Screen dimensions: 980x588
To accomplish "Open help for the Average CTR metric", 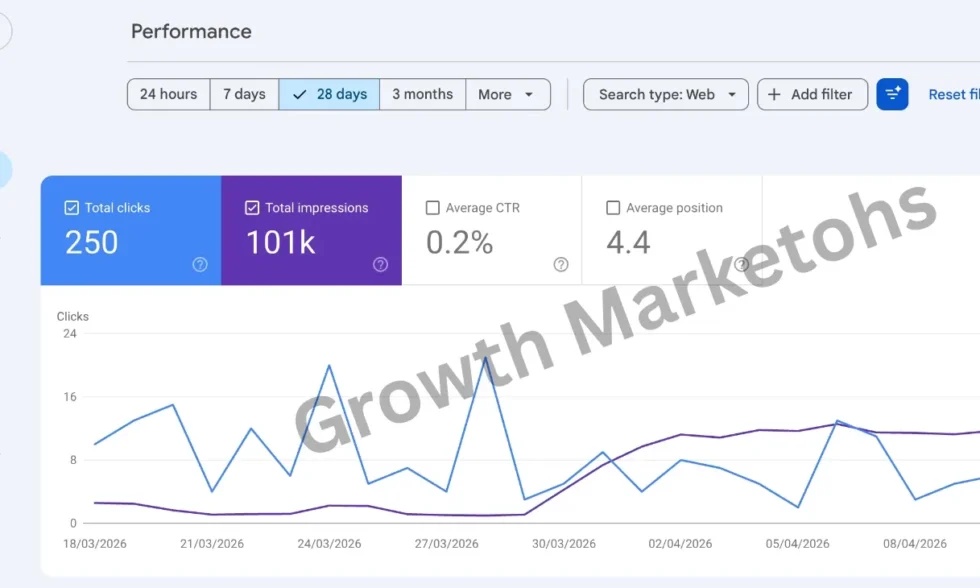I will pyautogui.click(x=561, y=265).
